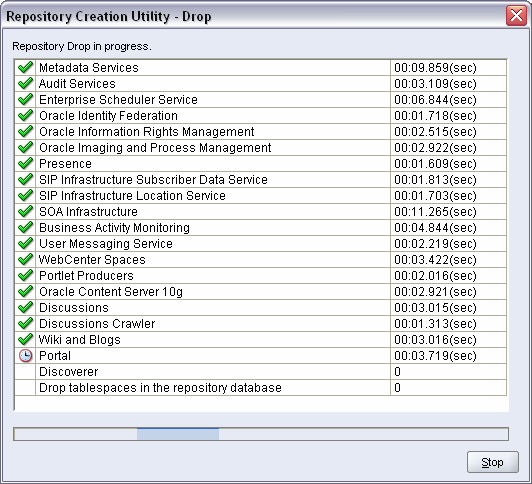Click the checkmark in the Discussions row

point(25,307)
